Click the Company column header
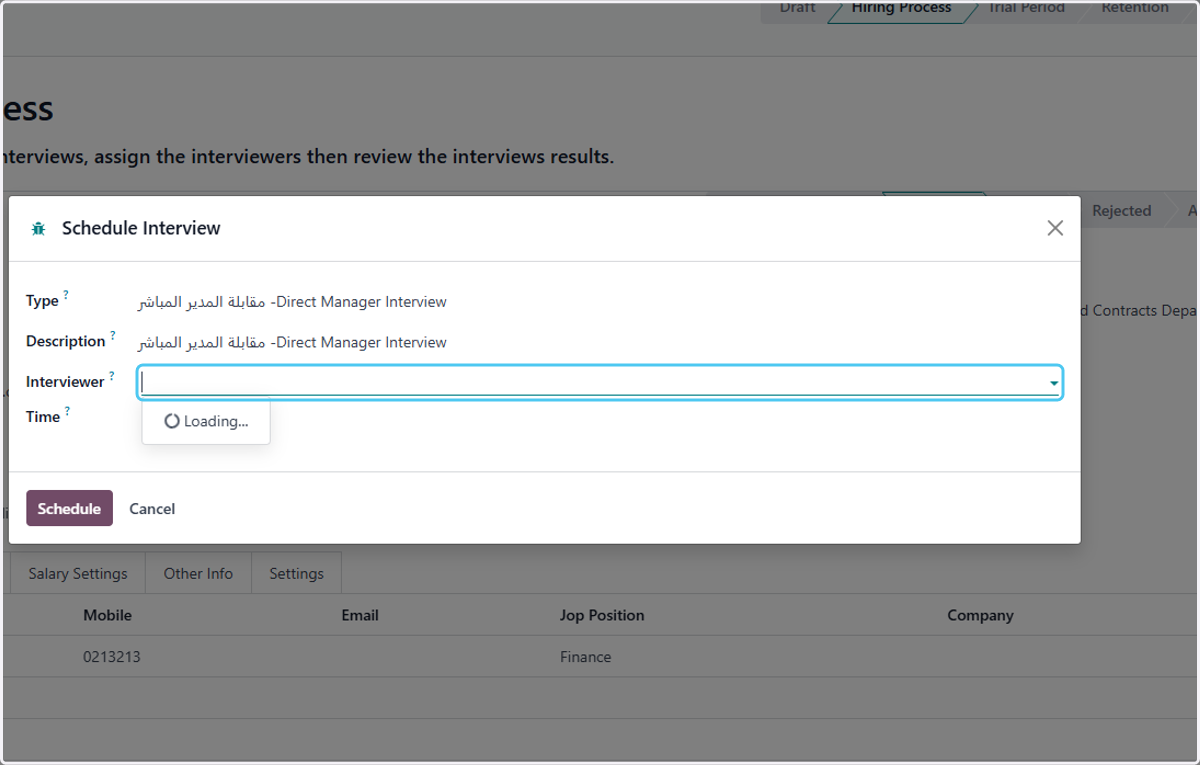 pyautogui.click(x=980, y=615)
